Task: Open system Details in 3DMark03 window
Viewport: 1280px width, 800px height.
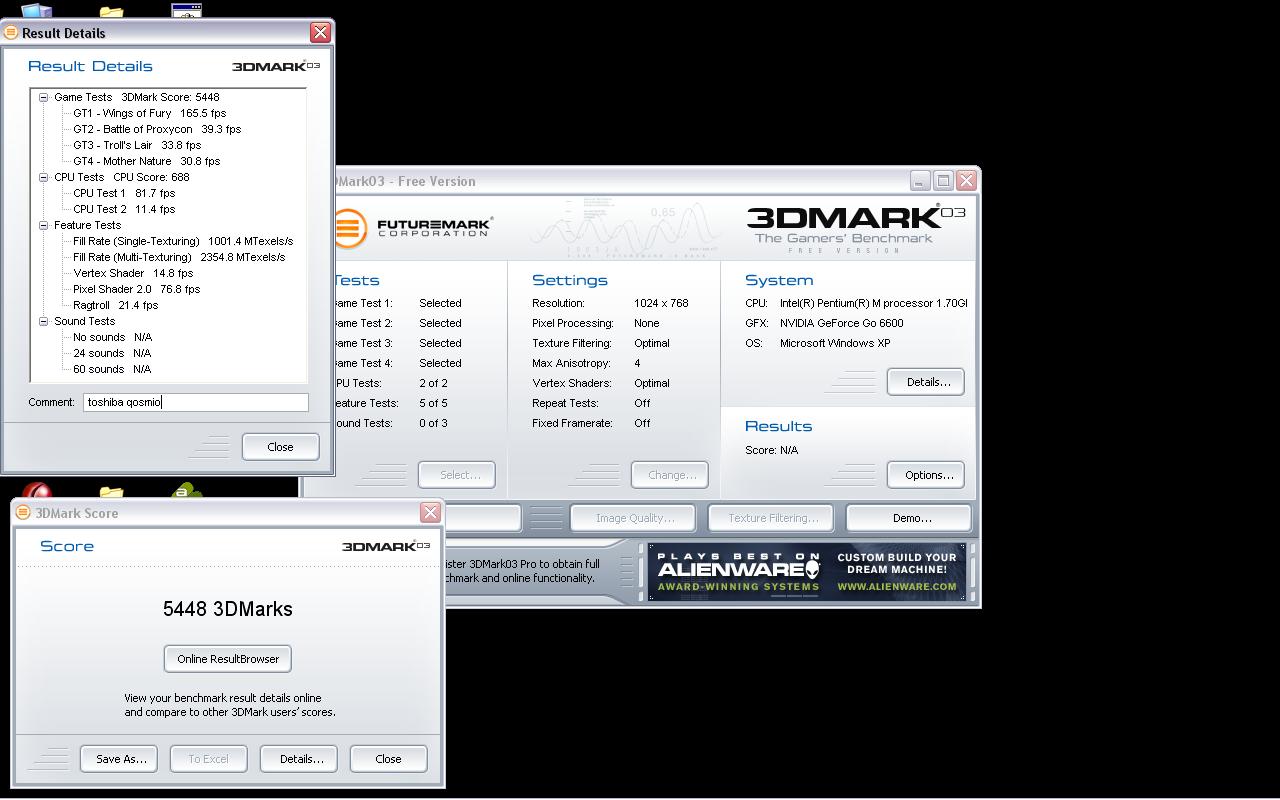Action: click(x=927, y=382)
